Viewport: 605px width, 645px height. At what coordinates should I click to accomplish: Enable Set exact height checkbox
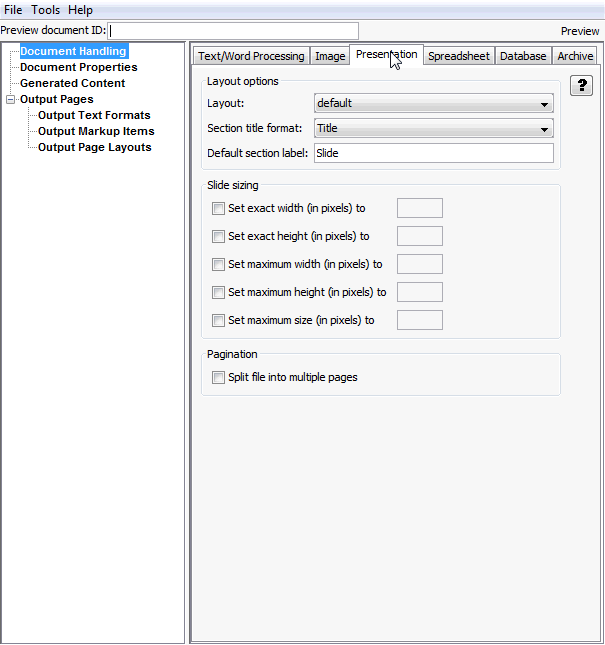(x=218, y=237)
